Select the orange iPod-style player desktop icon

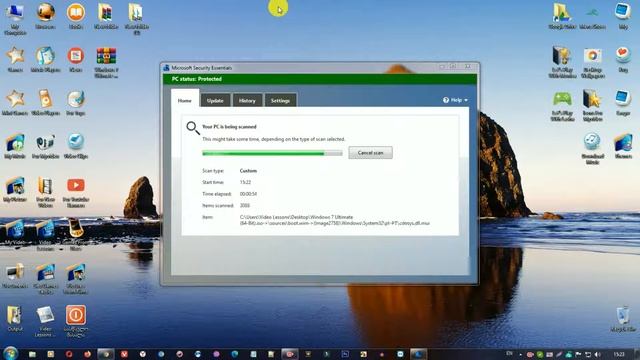(45, 99)
